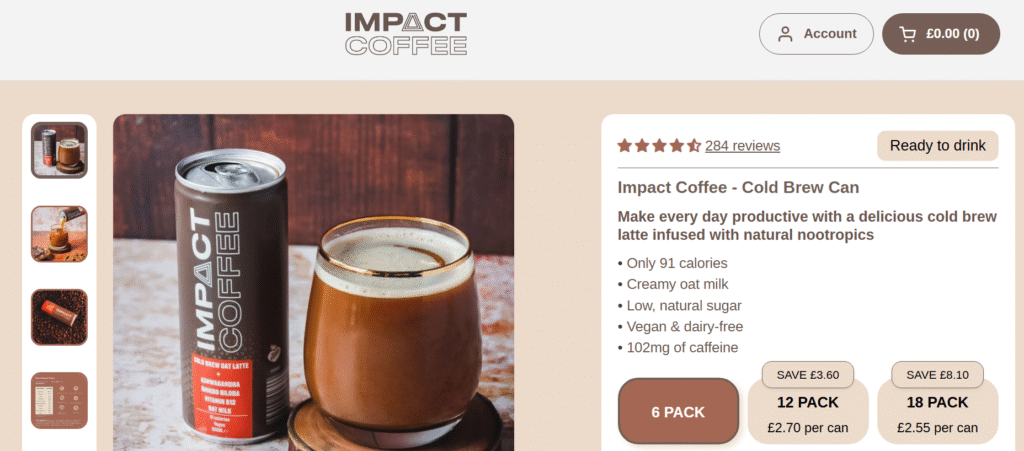This screenshot has height=451, width=1024.
Task: Open the shopping cart showing £0.00
Action: coord(940,34)
